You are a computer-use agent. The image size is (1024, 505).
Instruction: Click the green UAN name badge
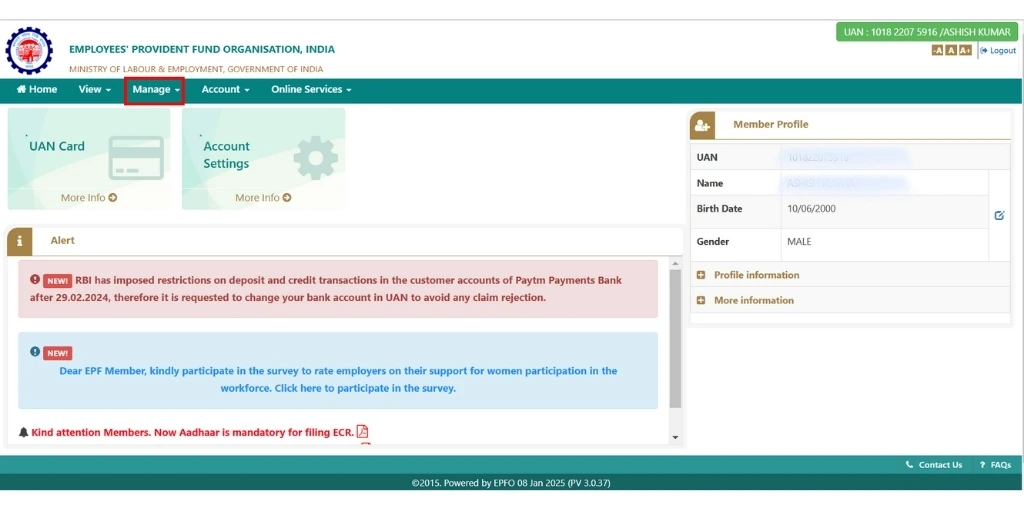(x=927, y=32)
